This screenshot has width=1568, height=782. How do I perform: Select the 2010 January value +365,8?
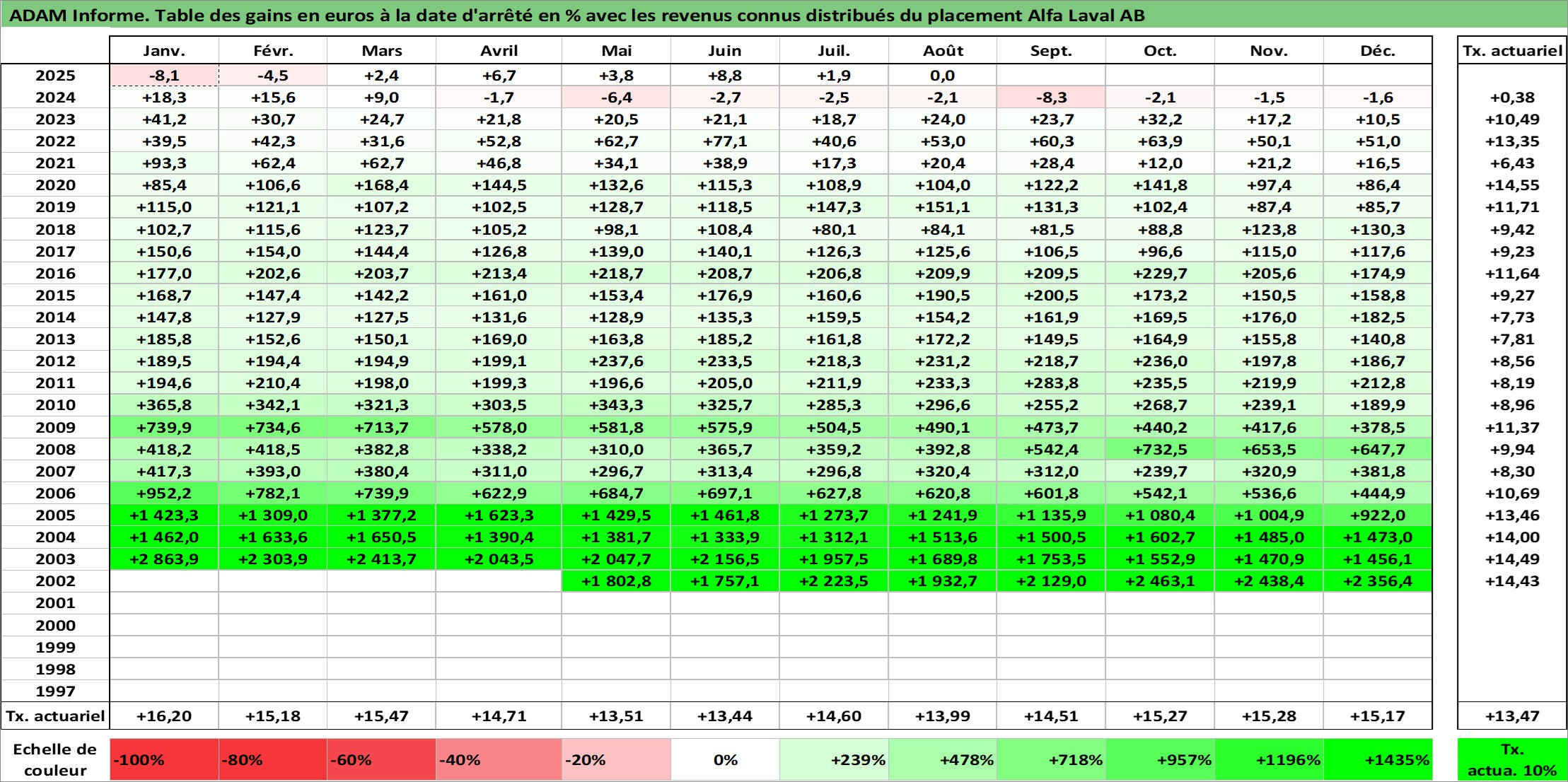coord(164,405)
